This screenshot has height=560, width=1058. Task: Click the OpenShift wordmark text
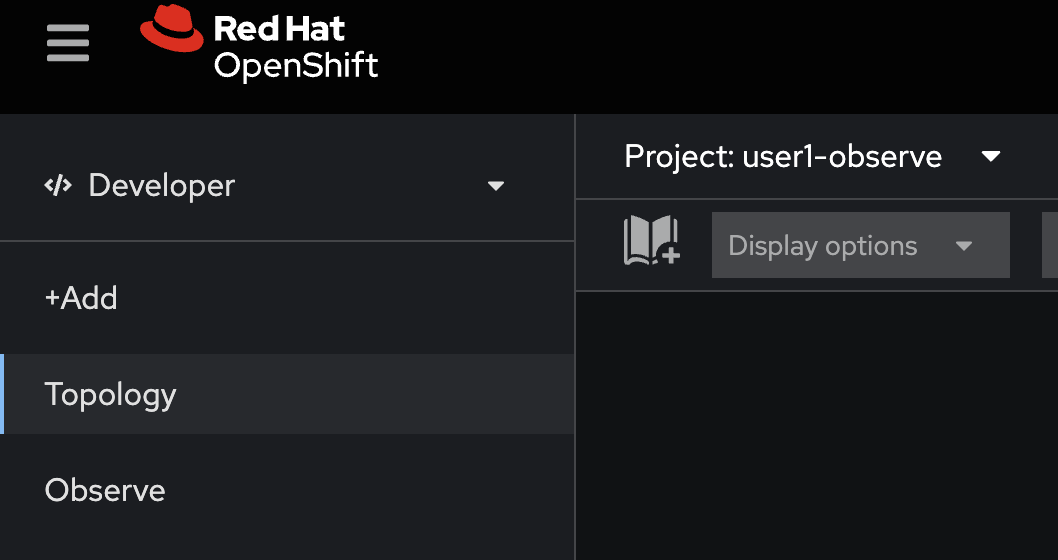click(x=296, y=66)
